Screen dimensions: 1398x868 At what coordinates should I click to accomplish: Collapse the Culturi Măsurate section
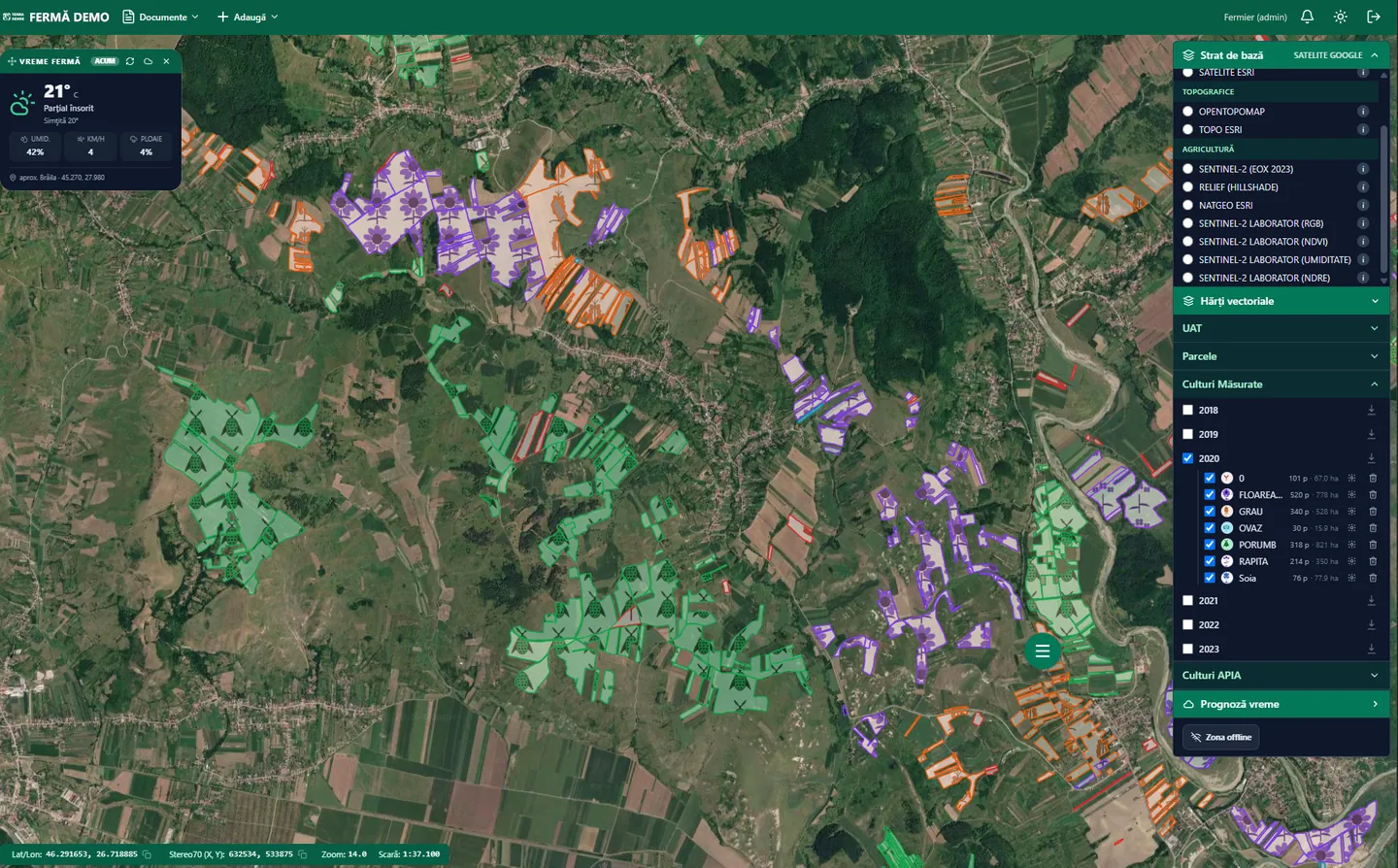click(x=1281, y=384)
